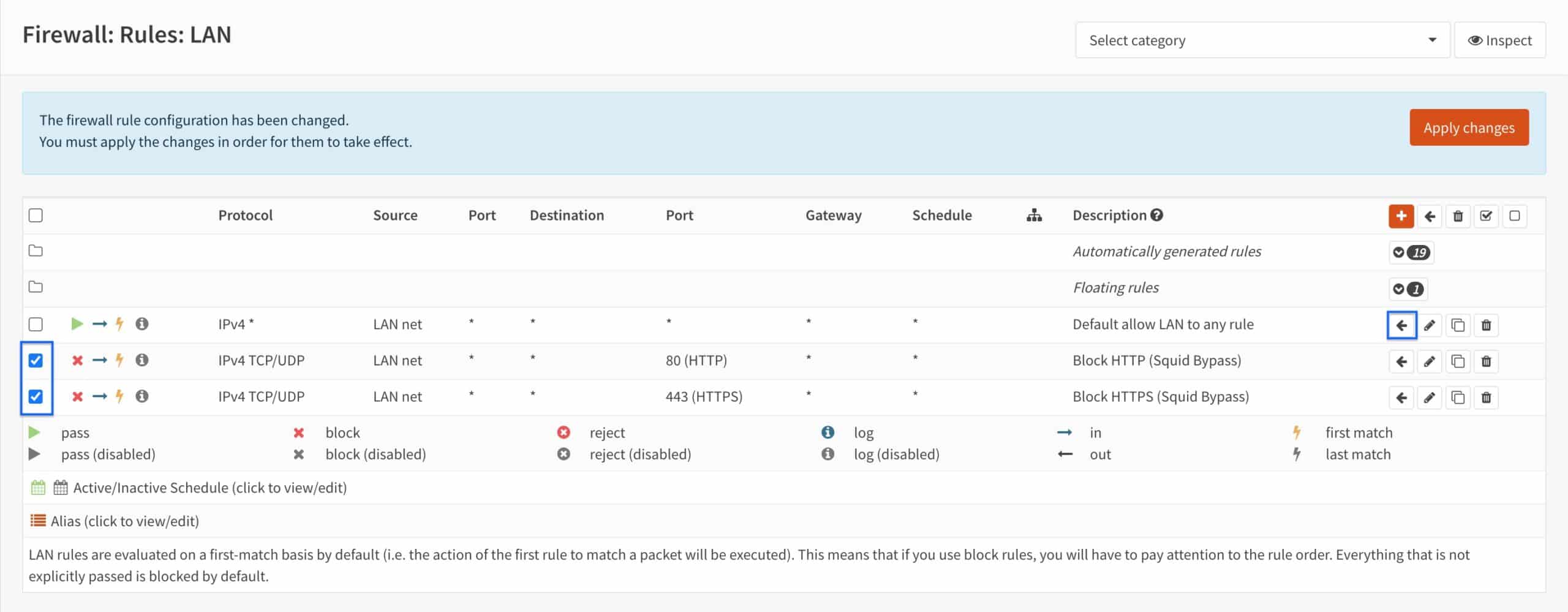Tick the Default allow LAN rule checkbox

click(36, 324)
